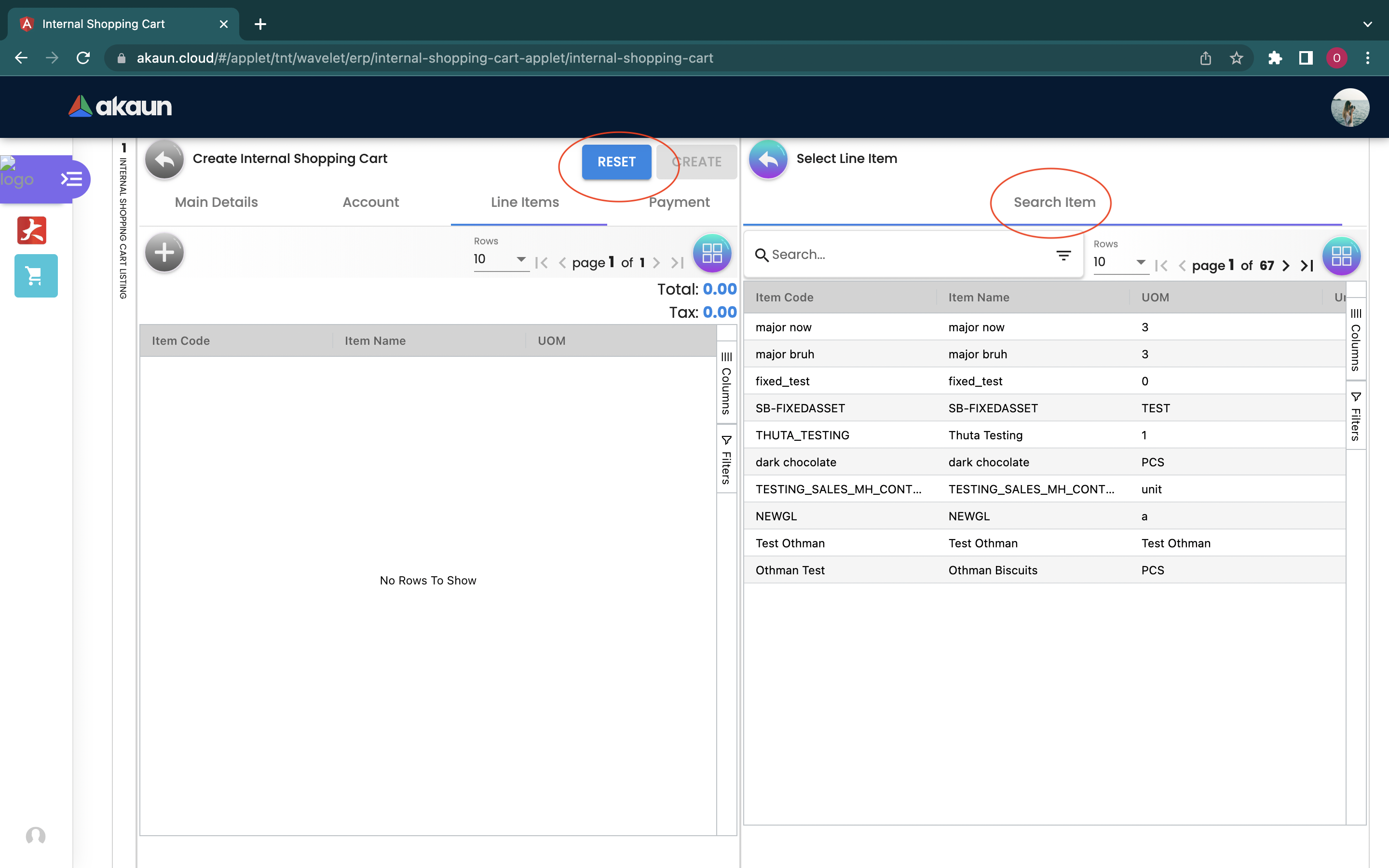Open the search filter options icon
The width and height of the screenshot is (1389, 868).
tap(1063, 255)
